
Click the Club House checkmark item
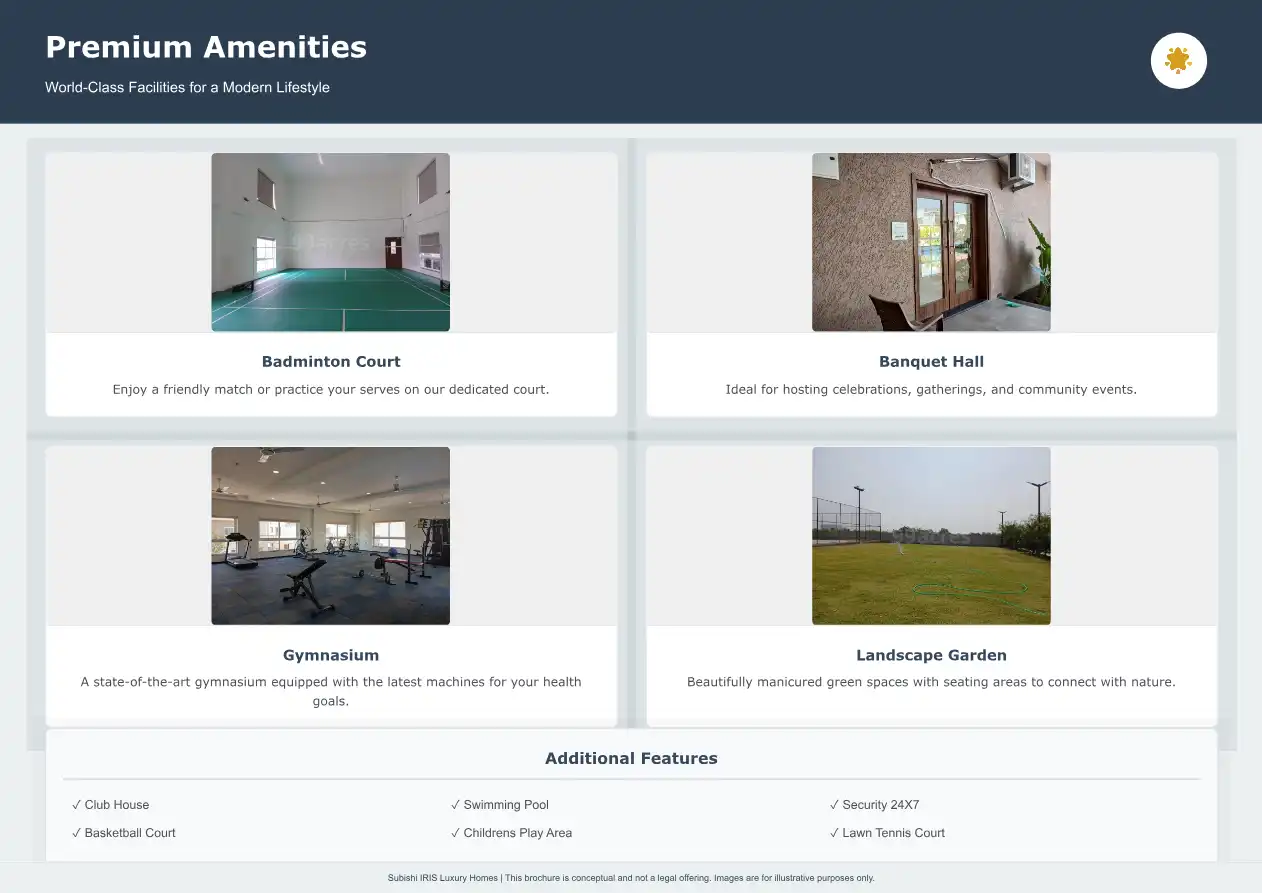111,805
